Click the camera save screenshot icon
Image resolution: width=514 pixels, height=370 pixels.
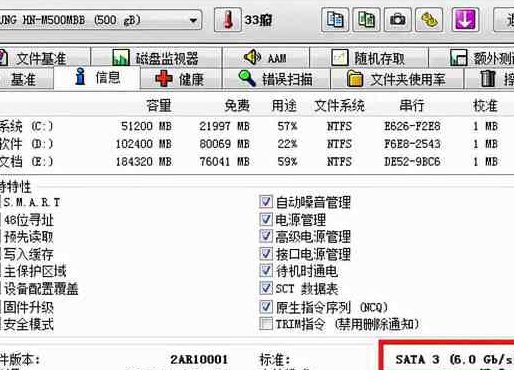pos(397,20)
